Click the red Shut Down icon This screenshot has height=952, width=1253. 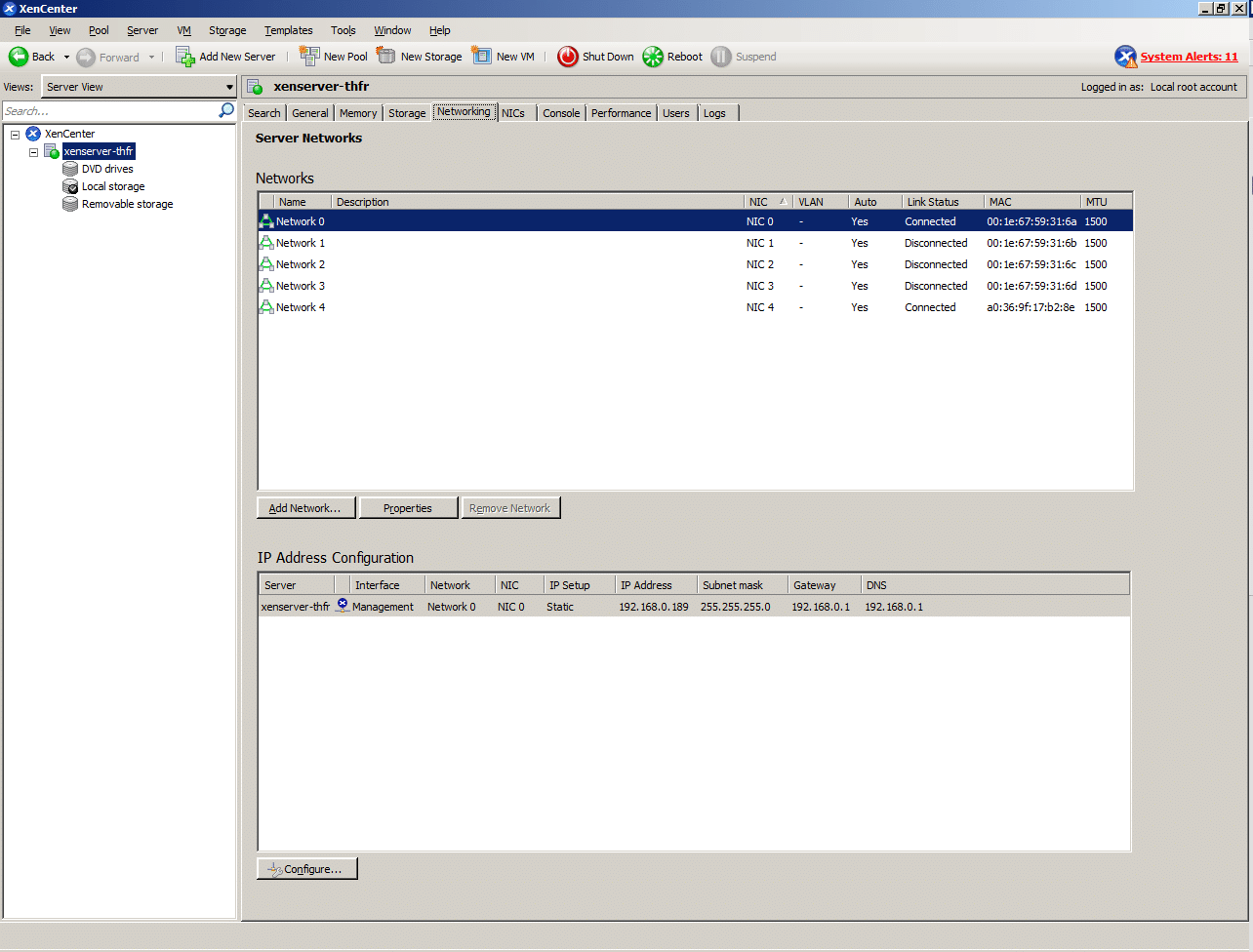tap(568, 57)
